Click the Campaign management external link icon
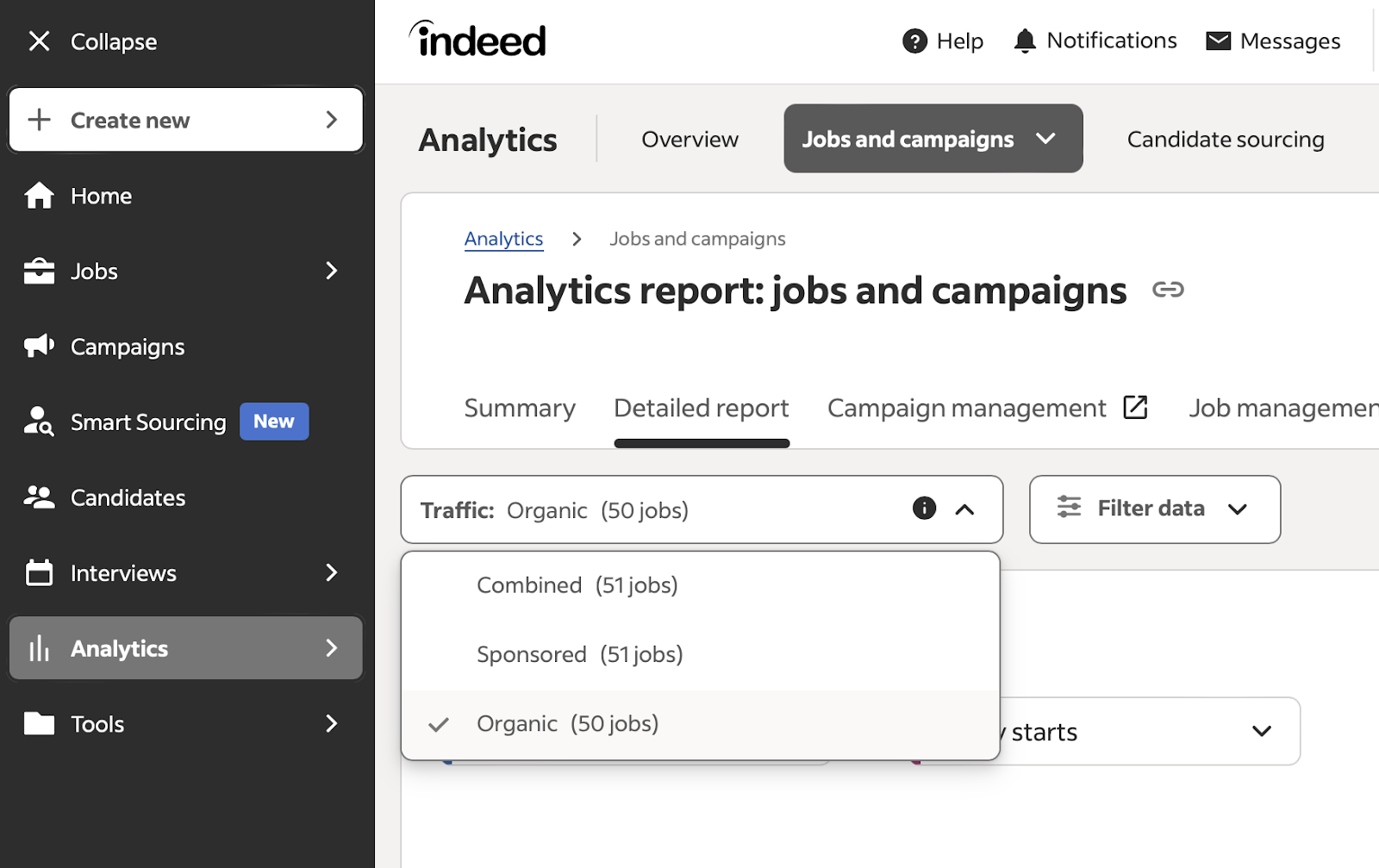1379x868 pixels. click(1135, 407)
